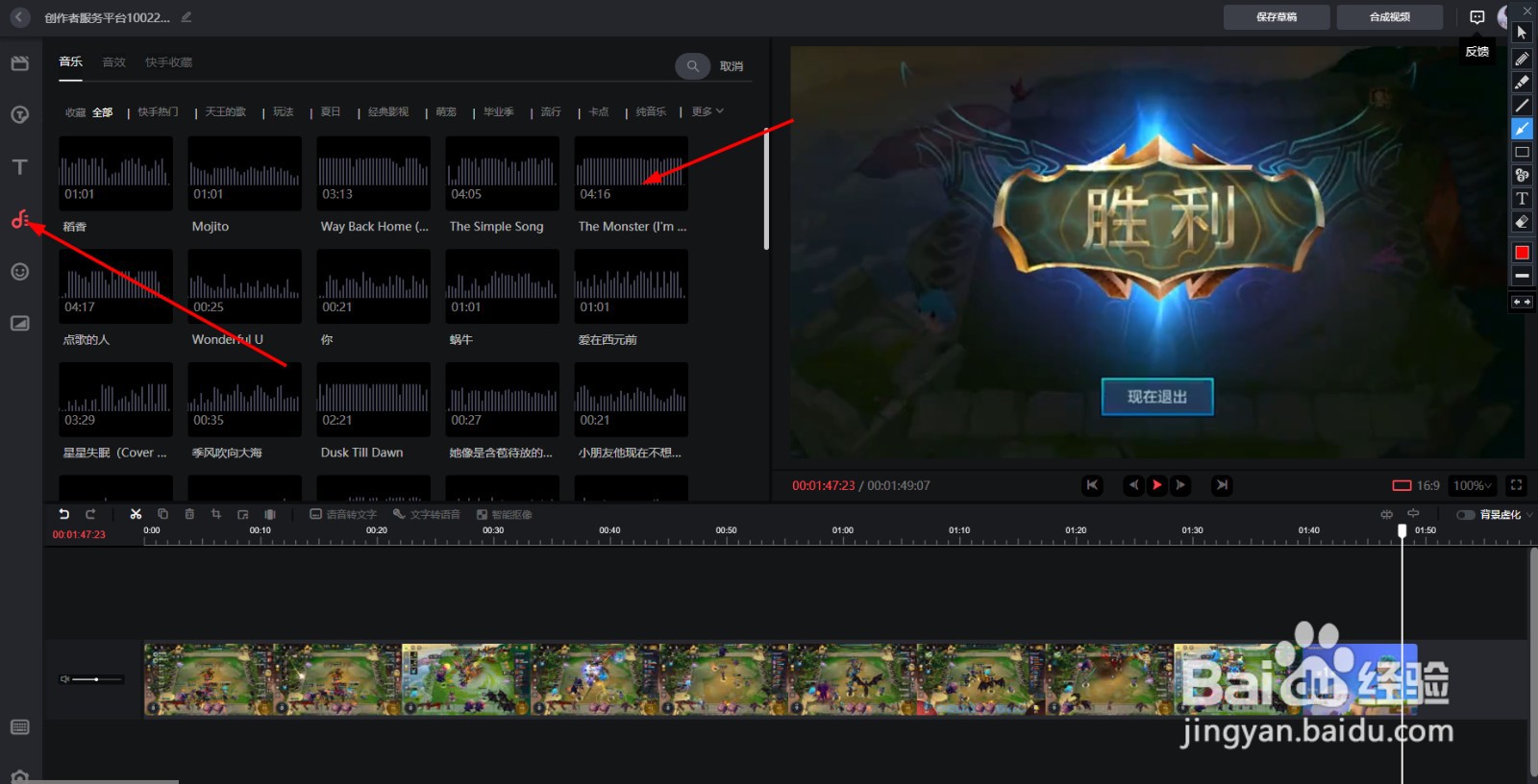
Task: Toggle fullscreen preview icon
Action: 1516,485
